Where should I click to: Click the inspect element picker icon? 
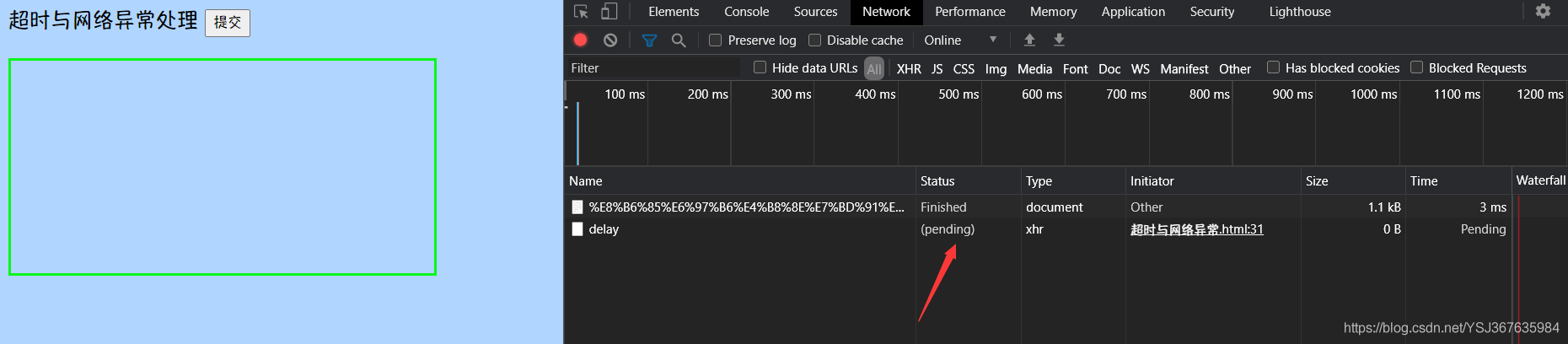point(581,11)
